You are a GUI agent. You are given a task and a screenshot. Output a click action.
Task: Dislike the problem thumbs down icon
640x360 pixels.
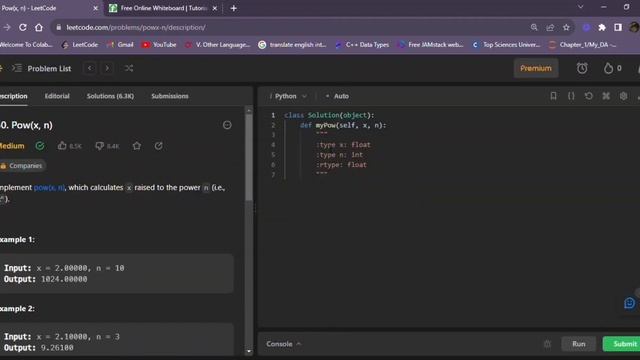[99, 145]
